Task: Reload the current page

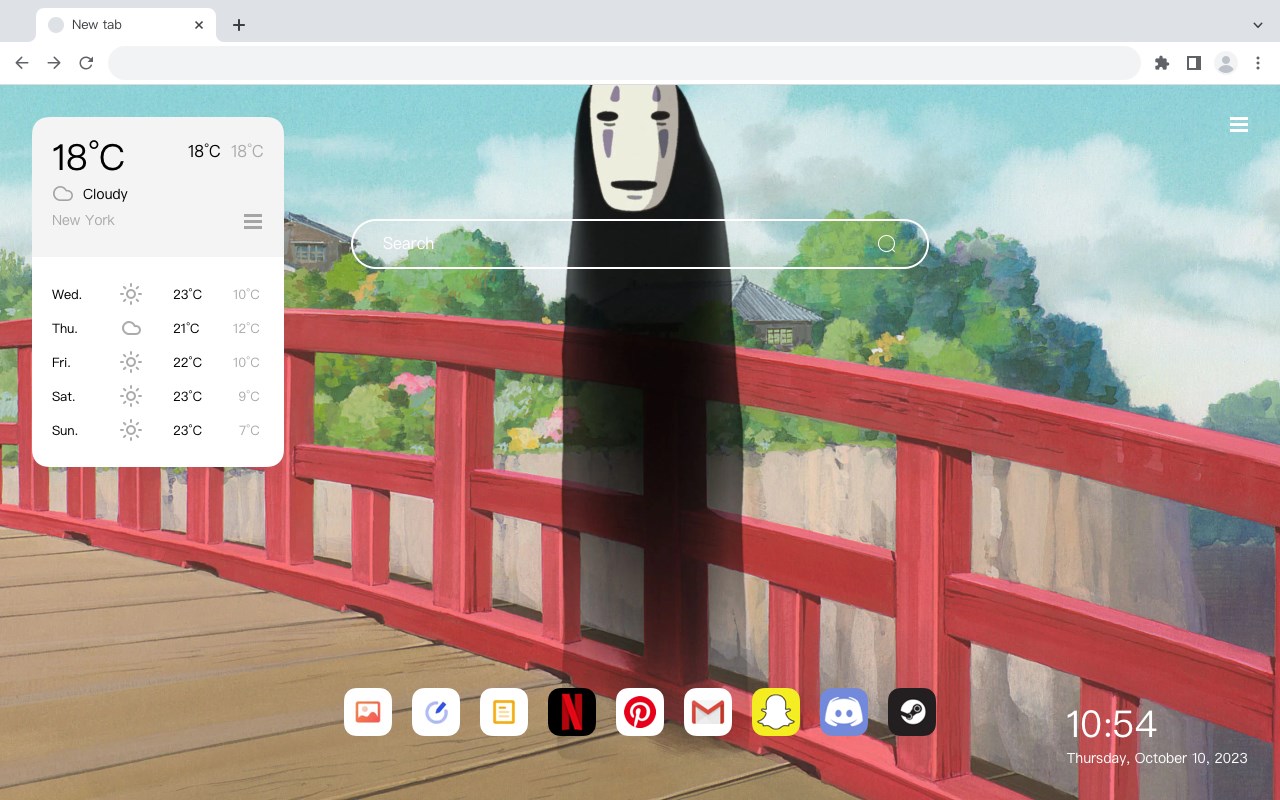Action: (86, 63)
